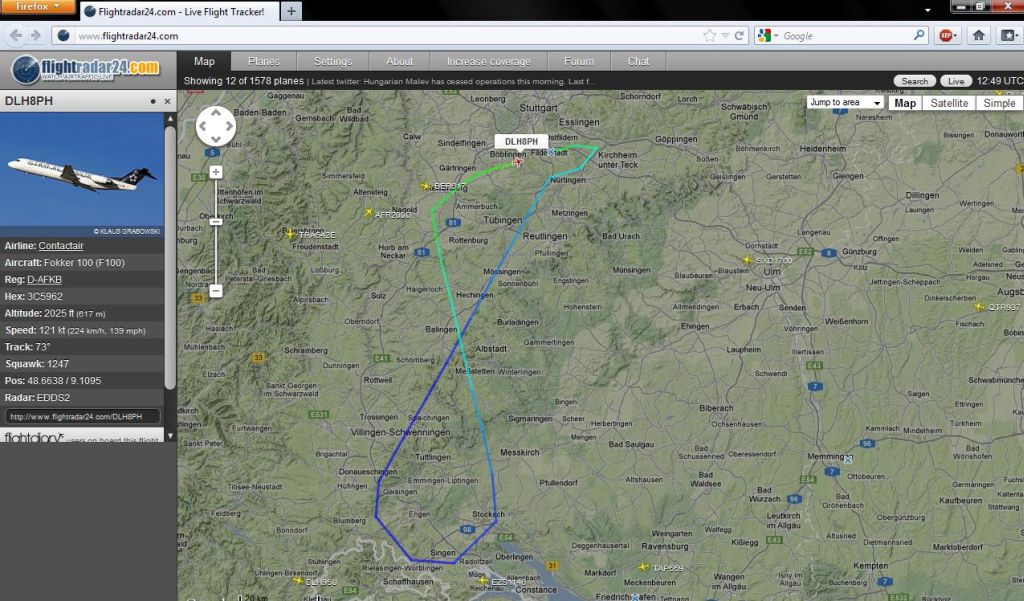This screenshot has width=1024, height=601.
Task: Switch map view to Satellite
Action: (x=949, y=103)
